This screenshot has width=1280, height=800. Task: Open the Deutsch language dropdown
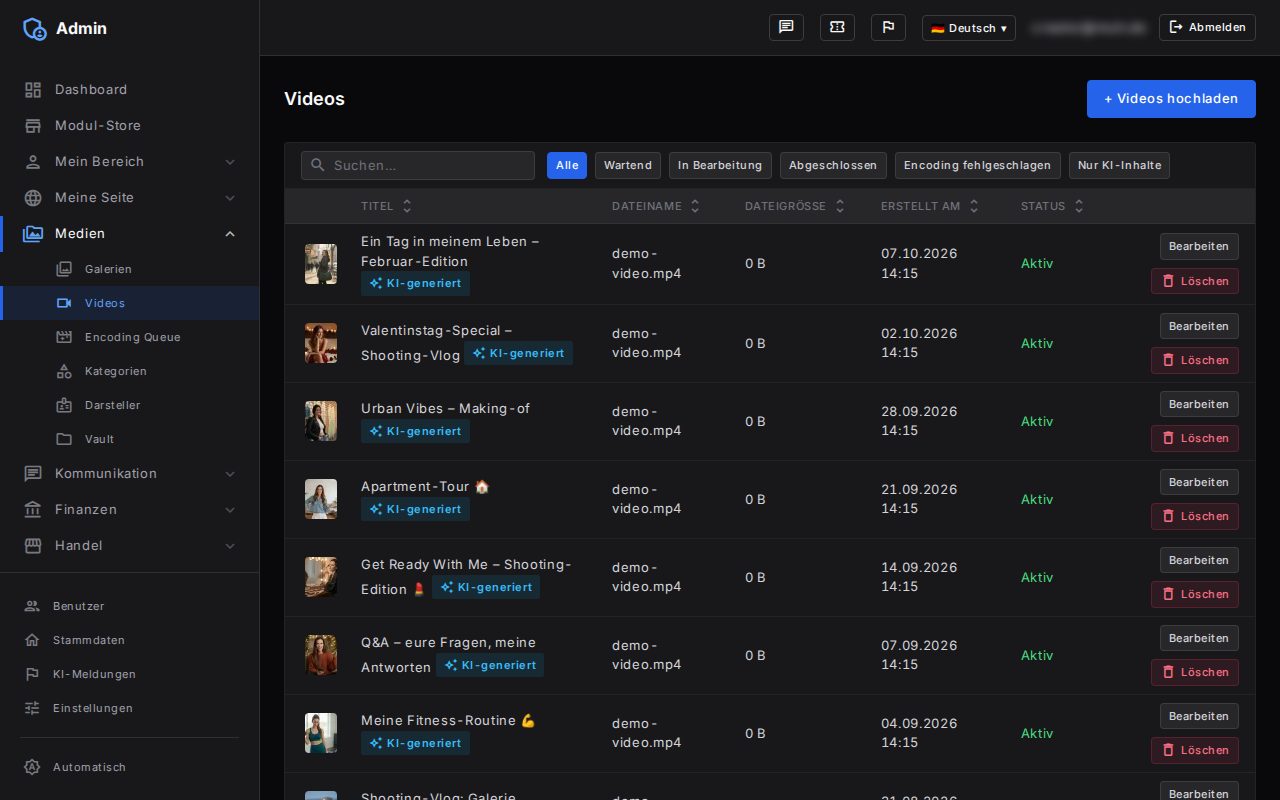[968, 28]
